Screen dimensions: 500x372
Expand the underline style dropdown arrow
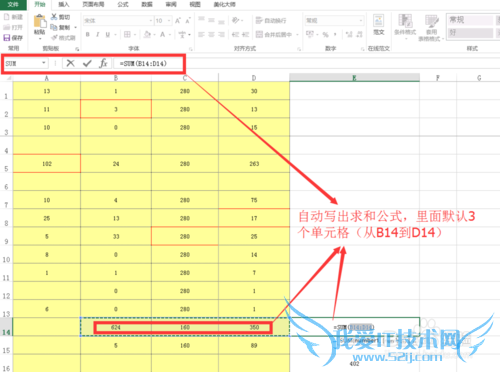115,35
